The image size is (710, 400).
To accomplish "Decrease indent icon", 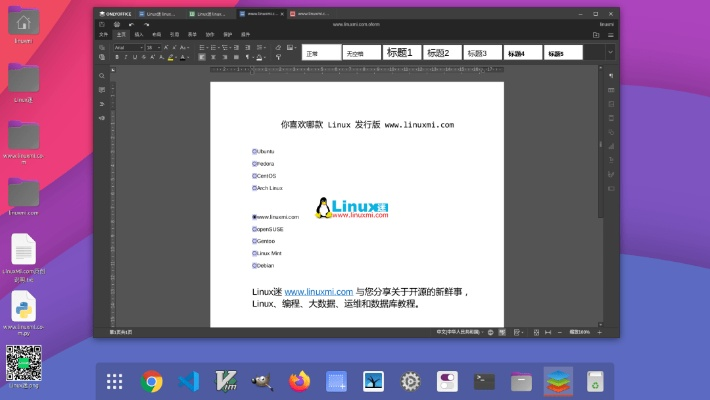I will coord(236,48).
